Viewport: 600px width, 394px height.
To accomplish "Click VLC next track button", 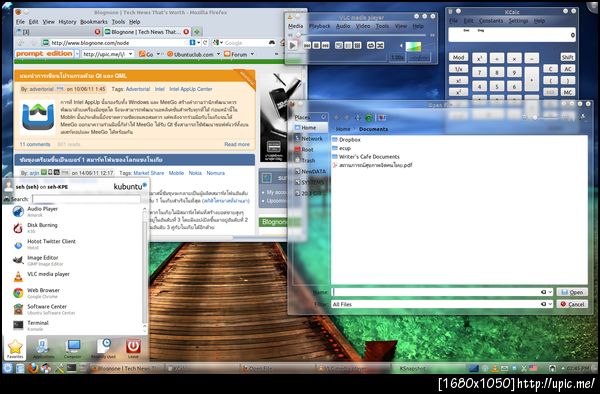I will [x=325, y=46].
